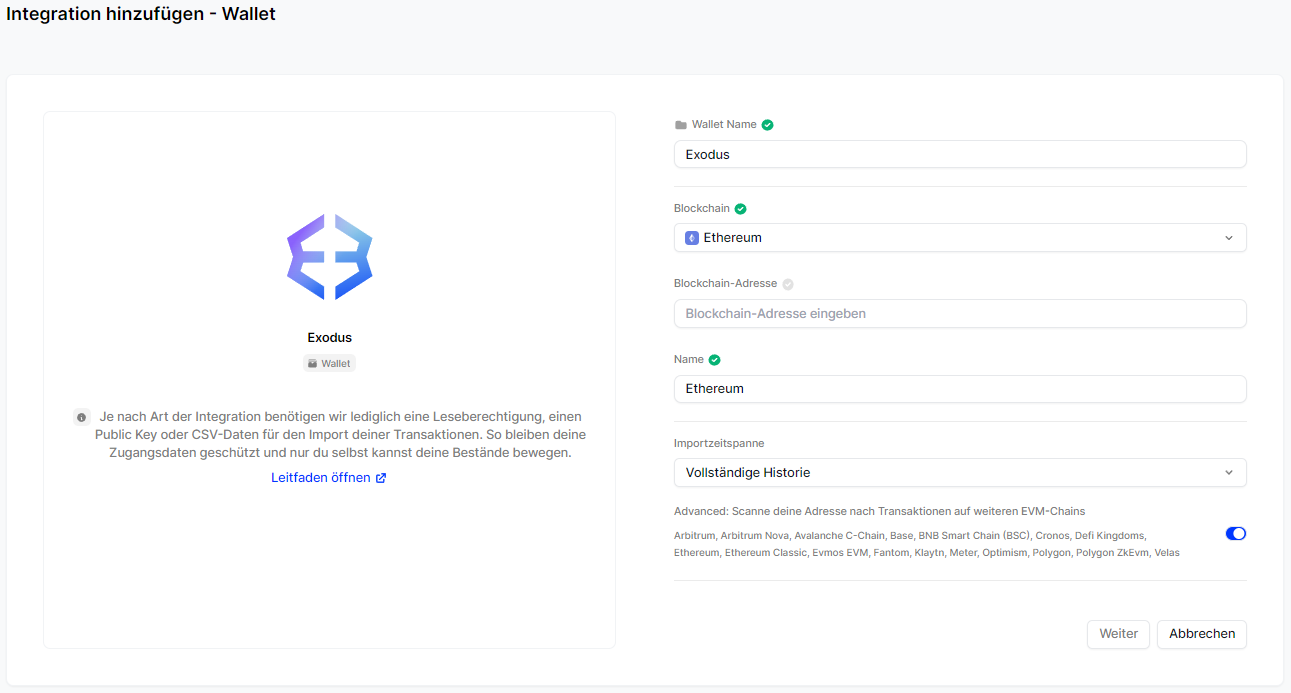
Task: Click the chevron arrow of the Blockchain dropdown
Action: (x=1229, y=238)
